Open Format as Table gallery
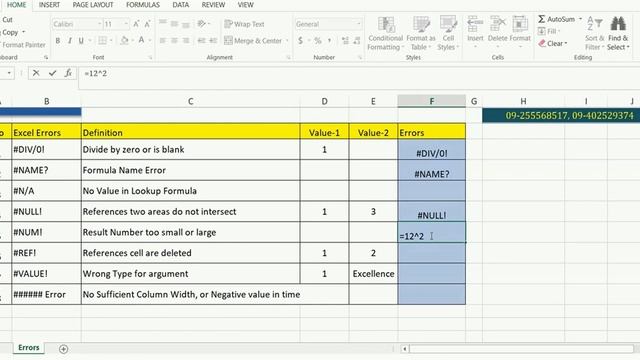640x360 pixels. coord(420,33)
